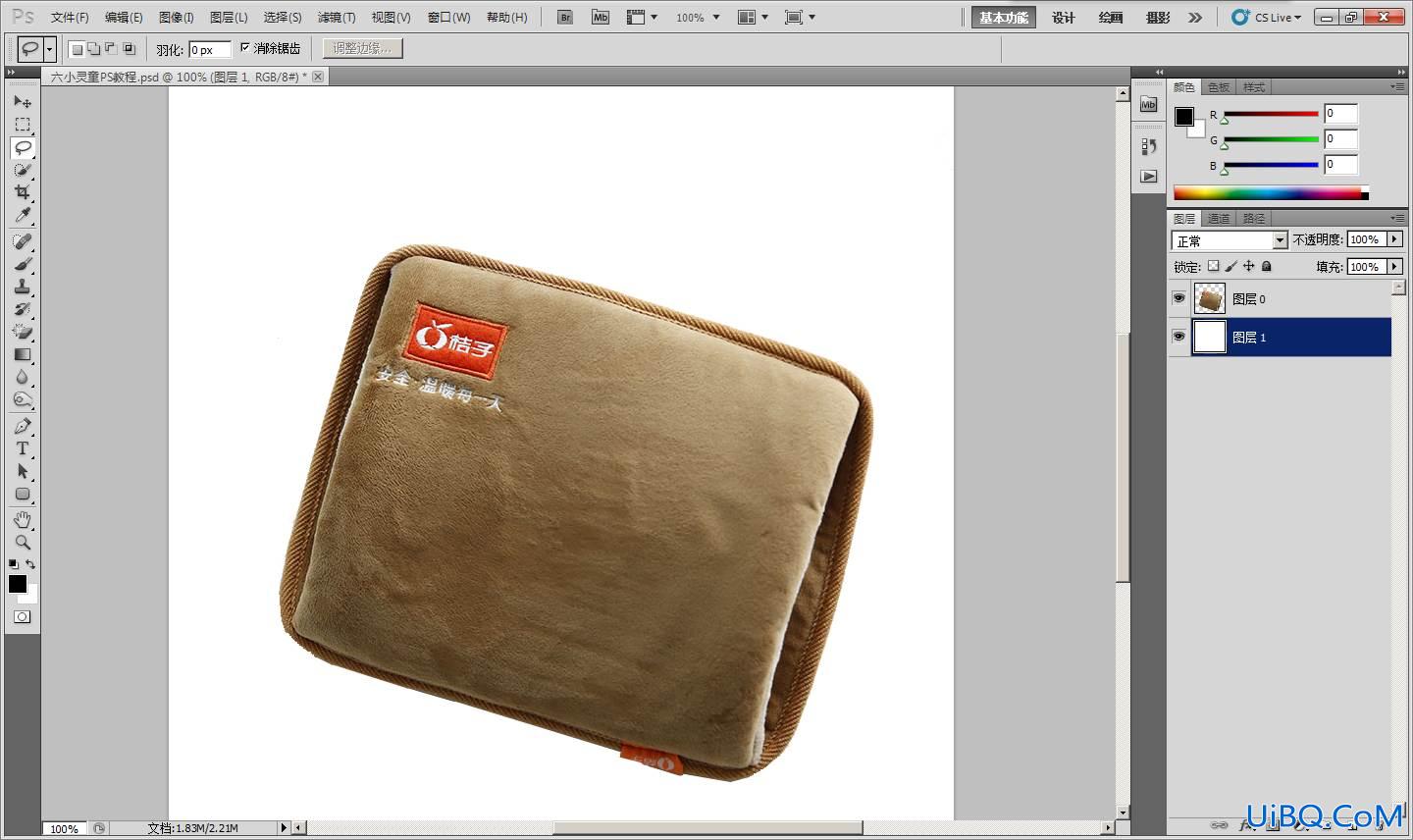Open the Lasso tool preset picker arrow

tap(52, 48)
